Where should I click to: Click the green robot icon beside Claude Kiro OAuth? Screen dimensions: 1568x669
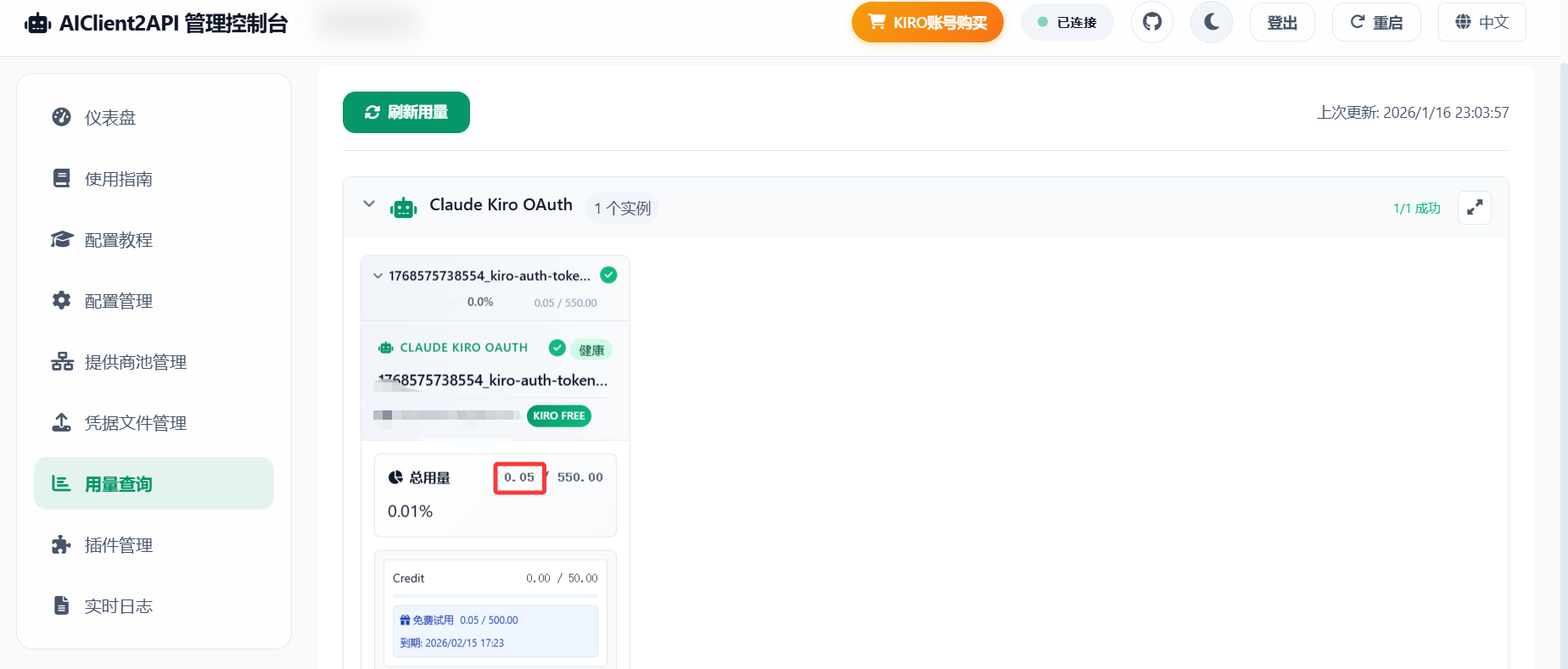coord(404,207)
